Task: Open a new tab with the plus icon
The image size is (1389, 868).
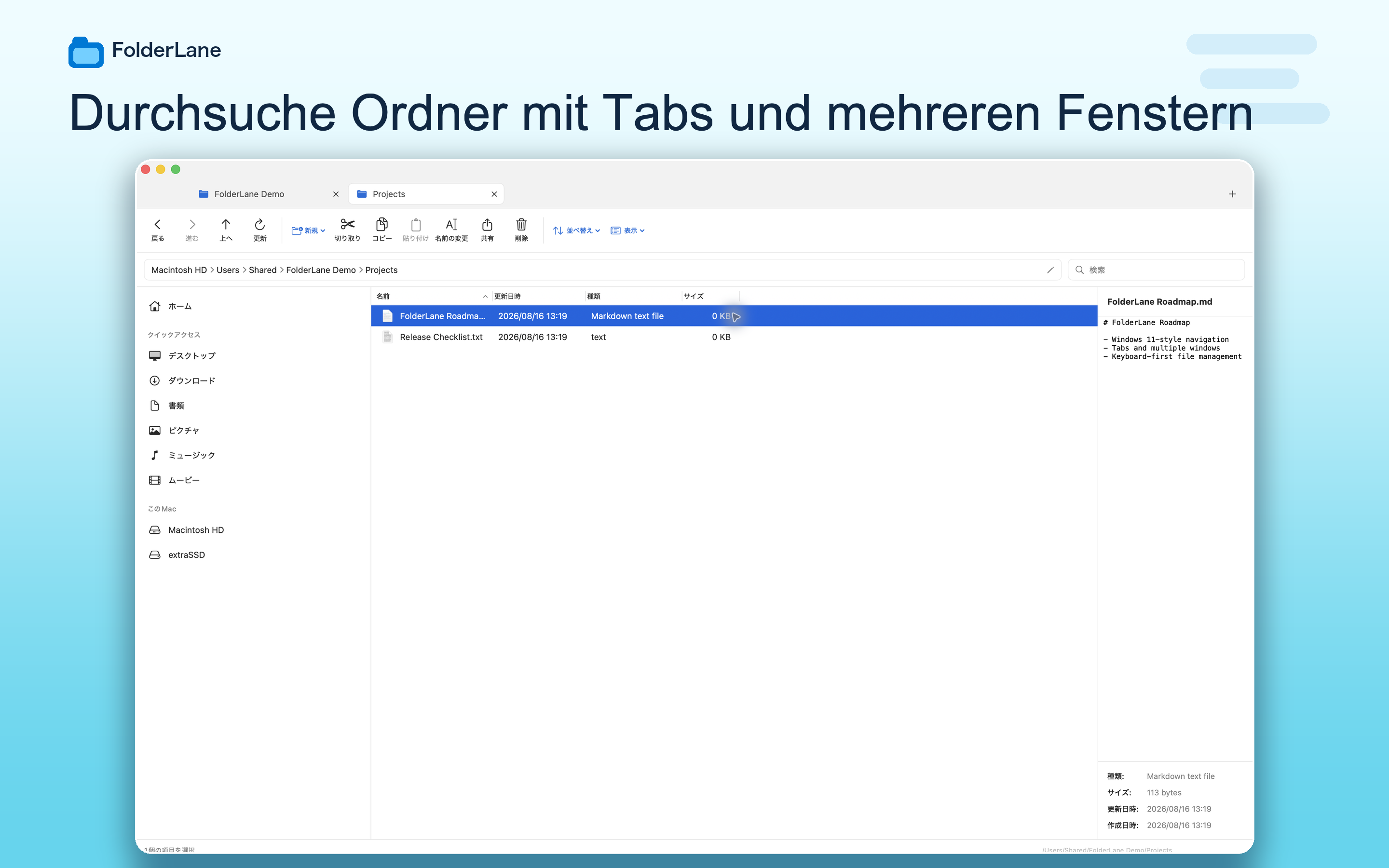Action: (1232, 194)
